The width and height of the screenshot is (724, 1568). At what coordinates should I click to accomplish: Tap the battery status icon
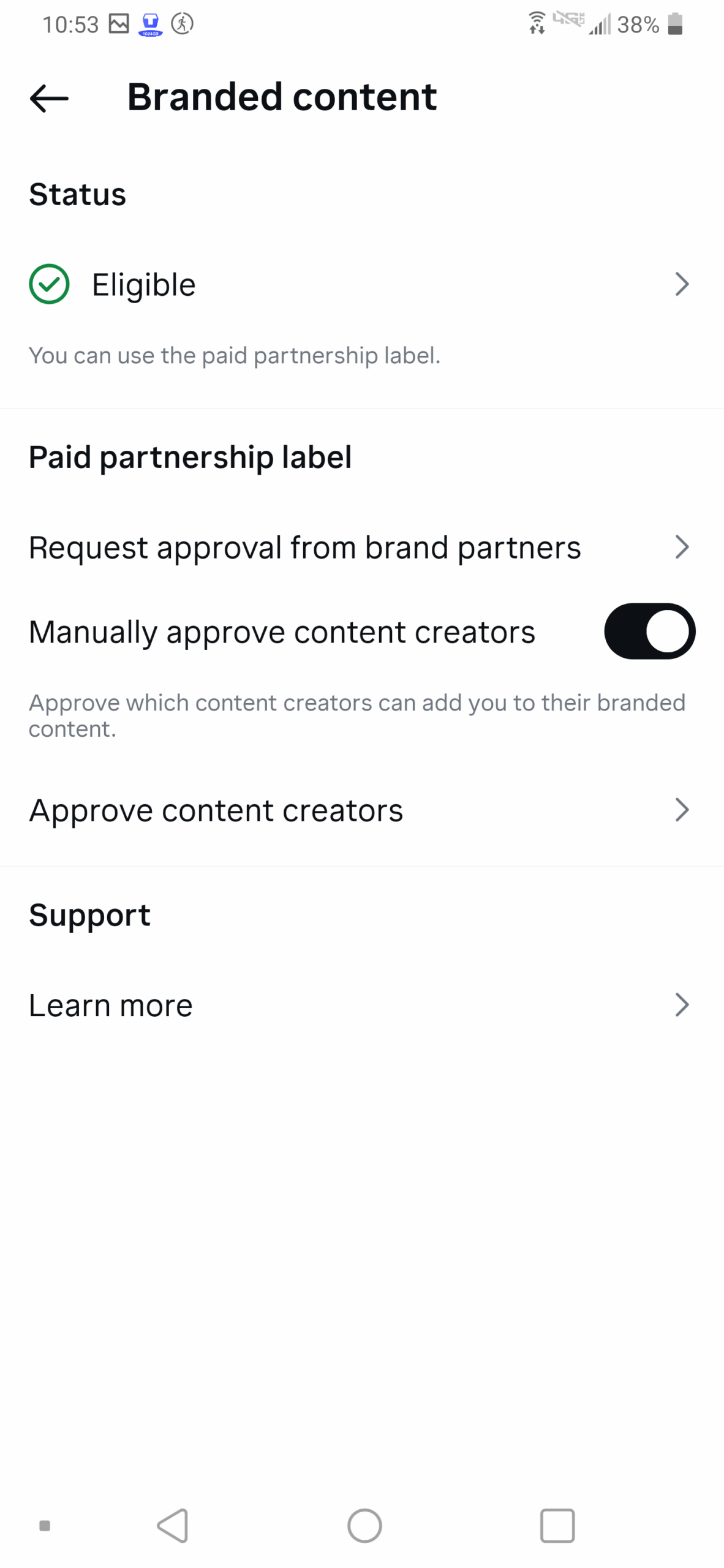click(x=675, y=24)
